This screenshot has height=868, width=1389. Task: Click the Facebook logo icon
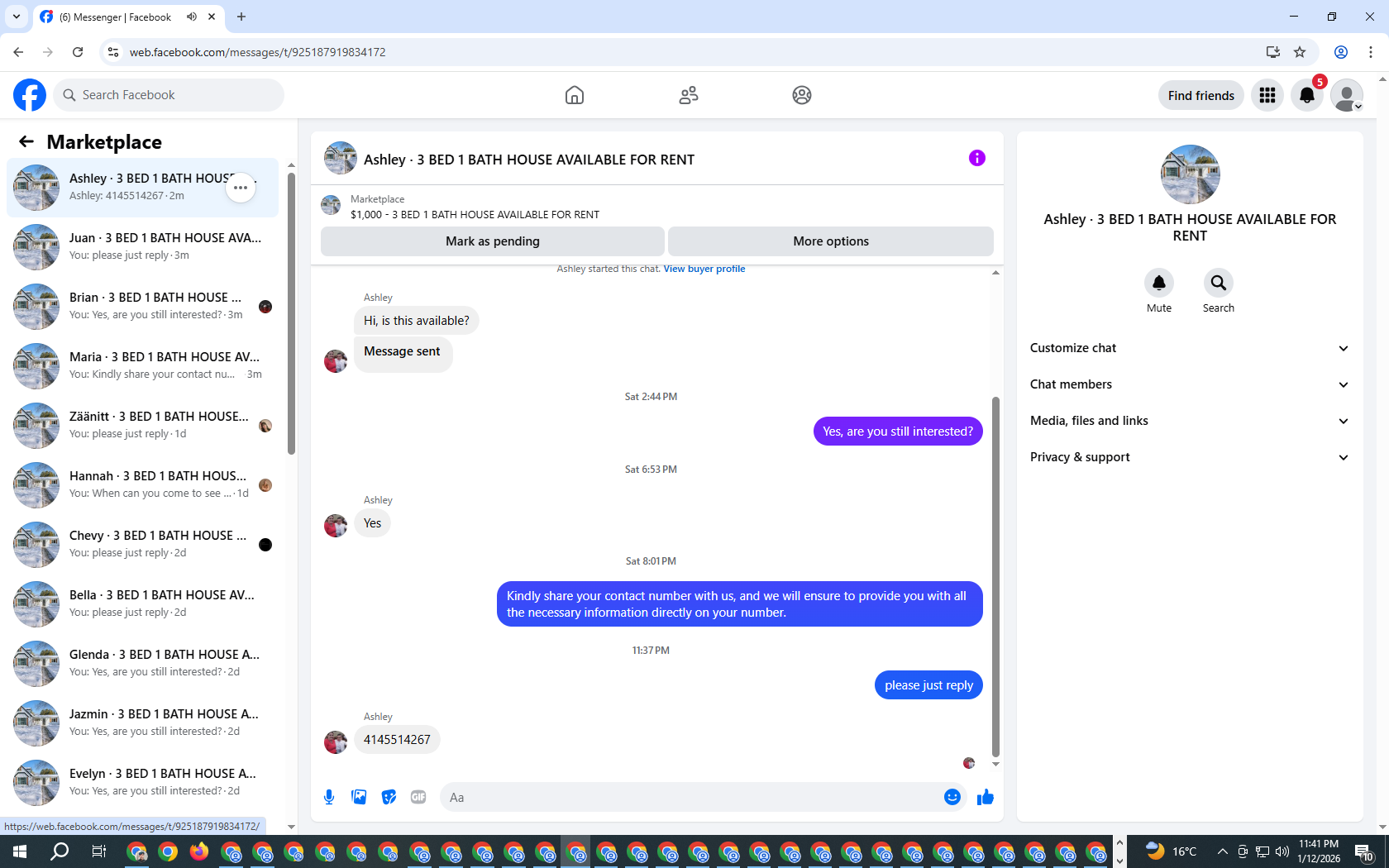30,95
